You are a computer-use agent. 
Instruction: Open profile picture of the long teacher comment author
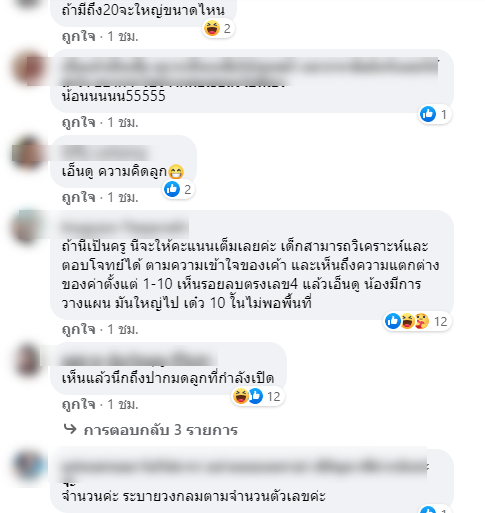[x=29, y=228]
